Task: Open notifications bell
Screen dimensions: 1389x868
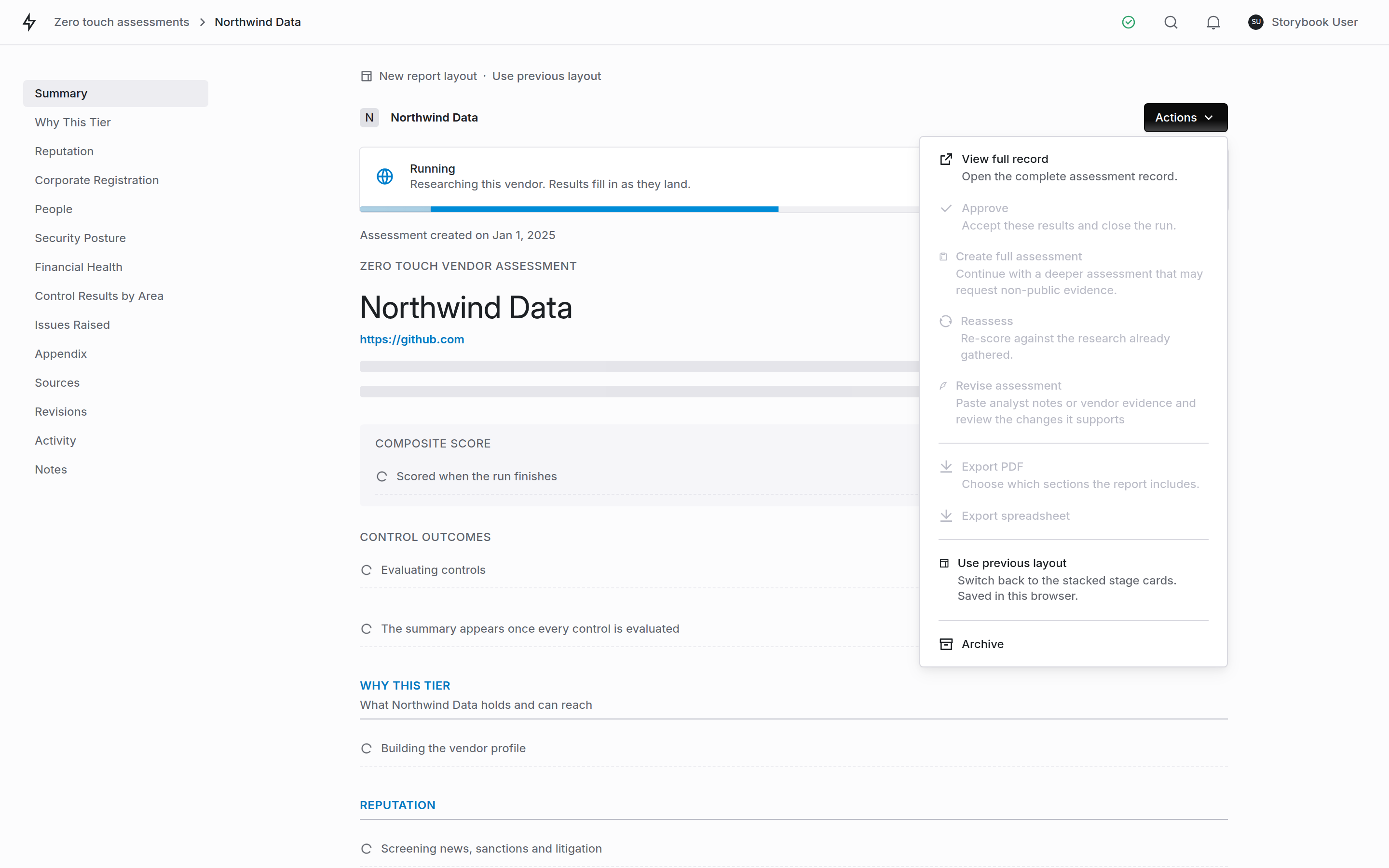Action: pos(1213,22)
